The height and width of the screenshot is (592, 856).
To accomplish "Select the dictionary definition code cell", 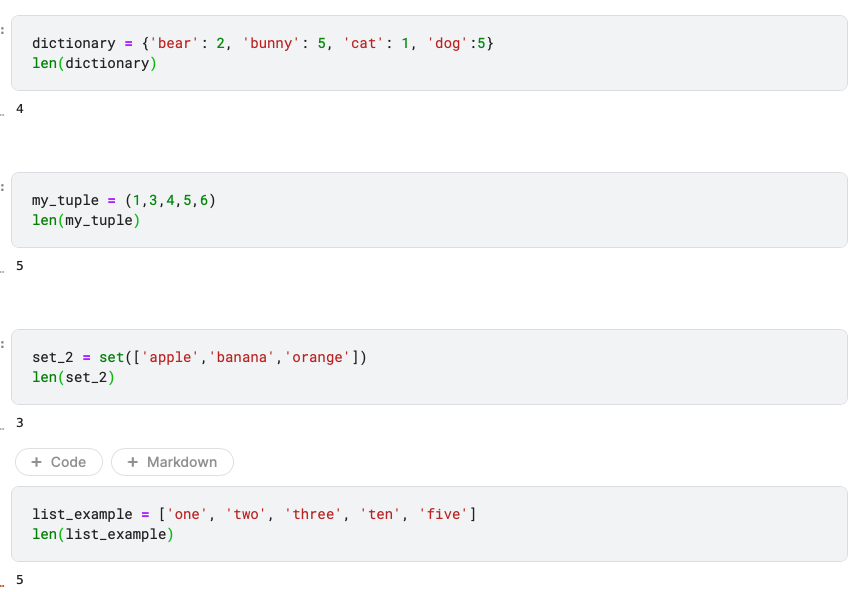I will (x=429, y=53).
